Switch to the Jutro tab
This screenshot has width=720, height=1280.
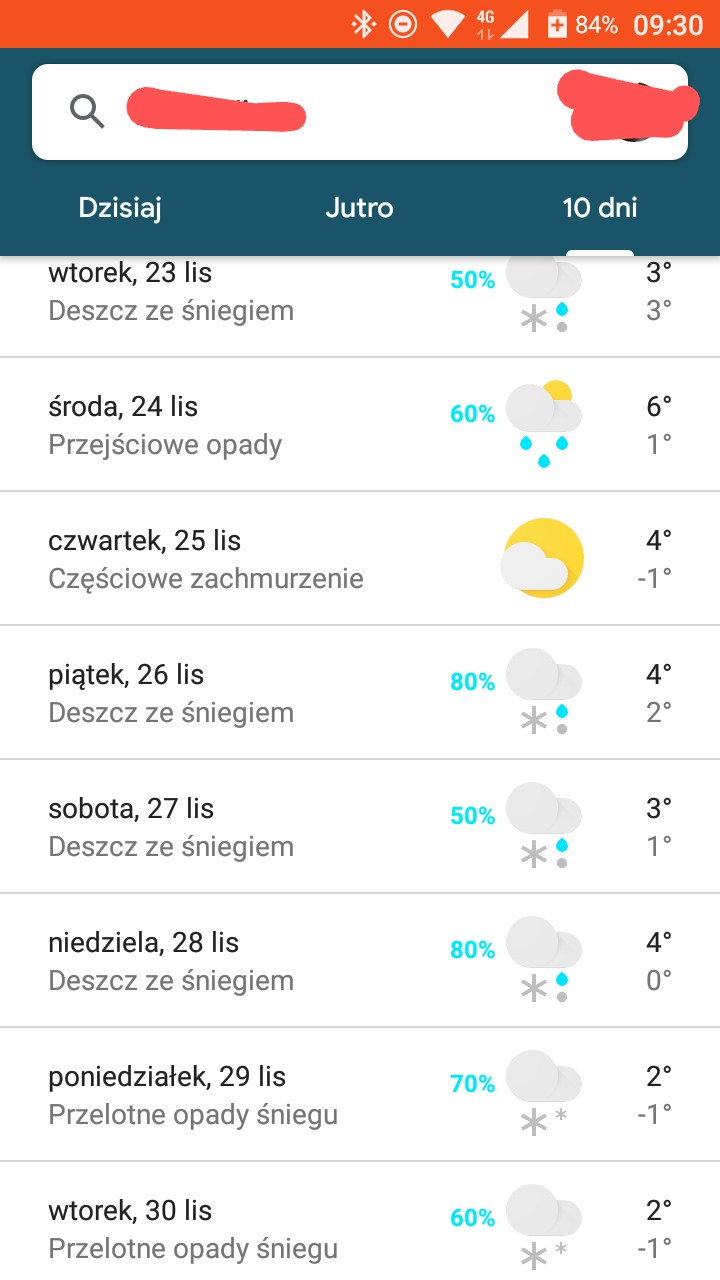click(359, 208)
